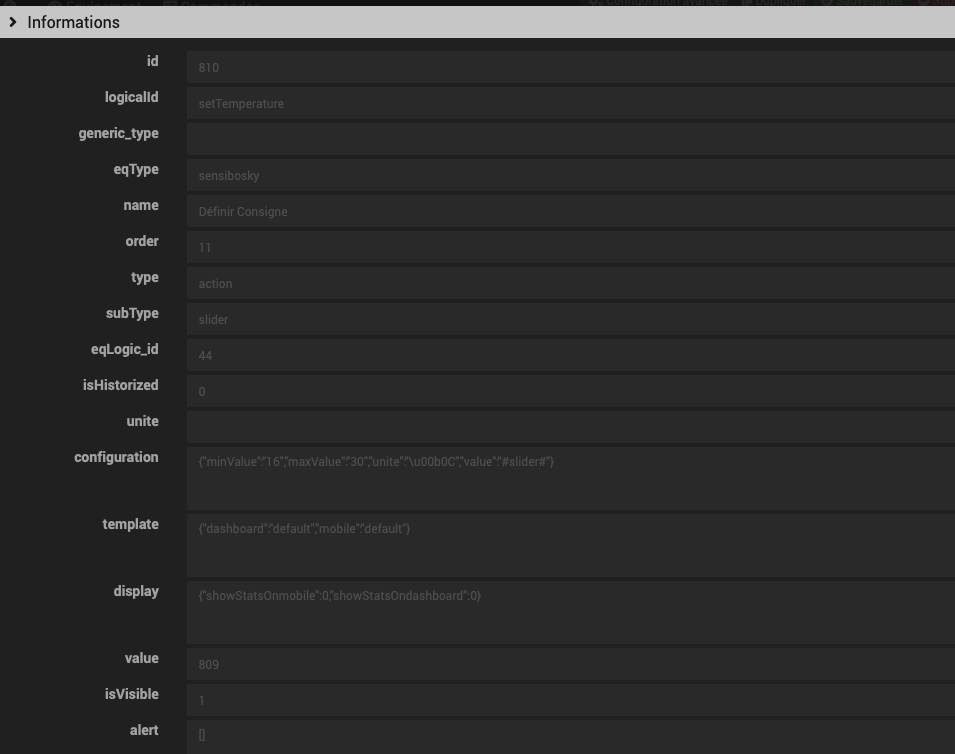Screen dimensions: 955x754
Task: Click the Configuration avancée gear icon
Action: 594,3
